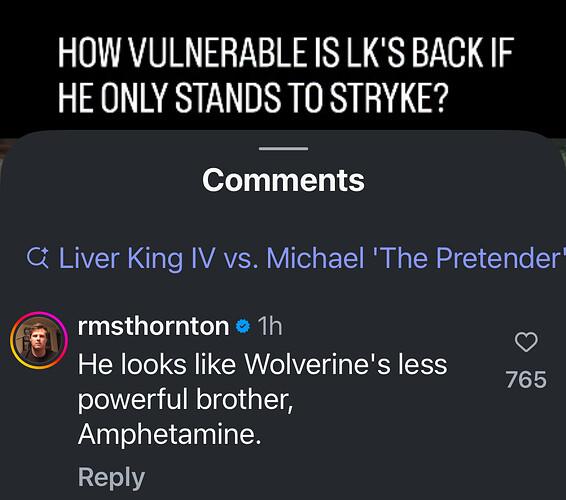Image resolution: width=566 pixels, height=500 pixels.
Task: Reply to rmsthornton's comment
Action: [111, 478]
